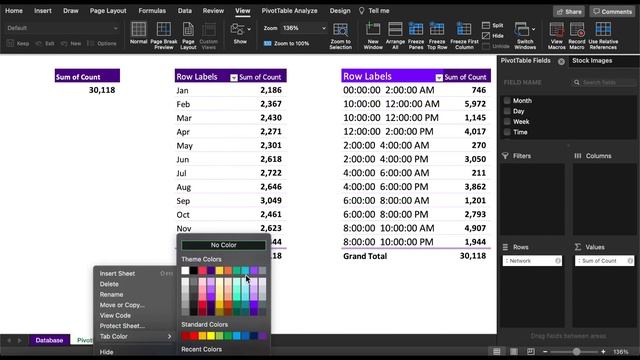Open PivotTable Analyze tab
Viewport: 640px width, 360px height.
[289, 11]
